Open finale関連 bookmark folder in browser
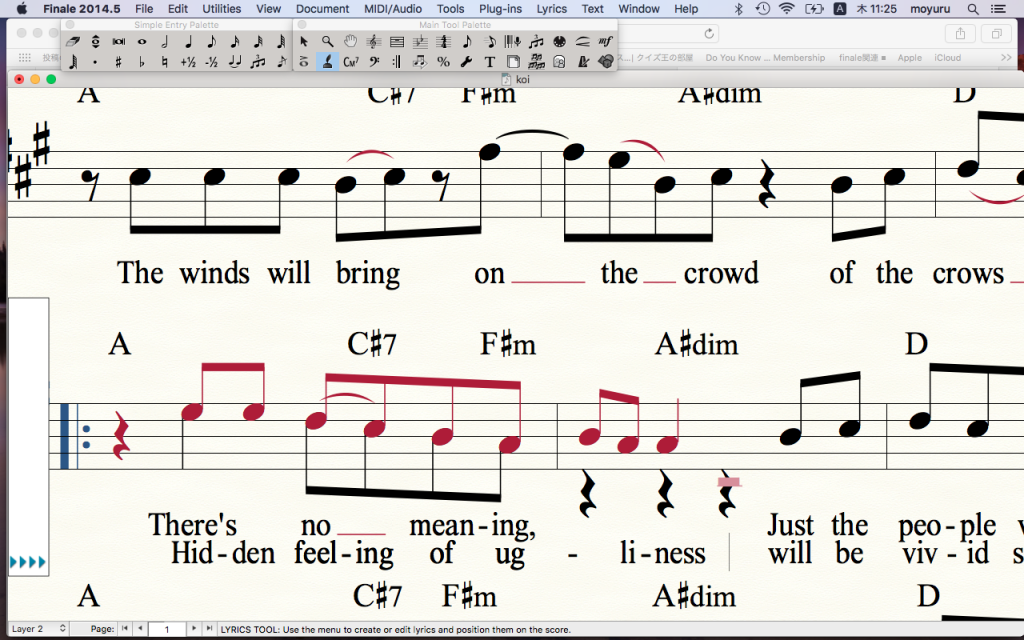Viewport: 1024px width, 640px height. 862,57
